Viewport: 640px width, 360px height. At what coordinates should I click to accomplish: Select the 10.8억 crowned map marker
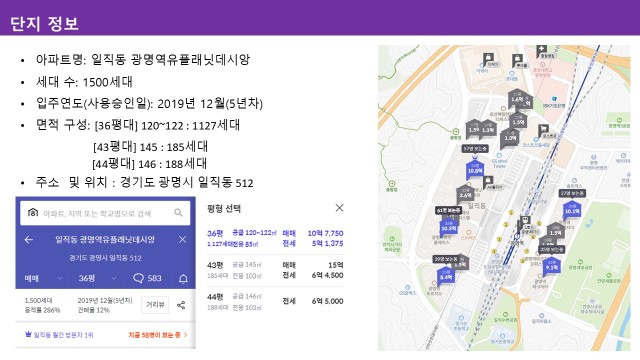tap(475, 169)
